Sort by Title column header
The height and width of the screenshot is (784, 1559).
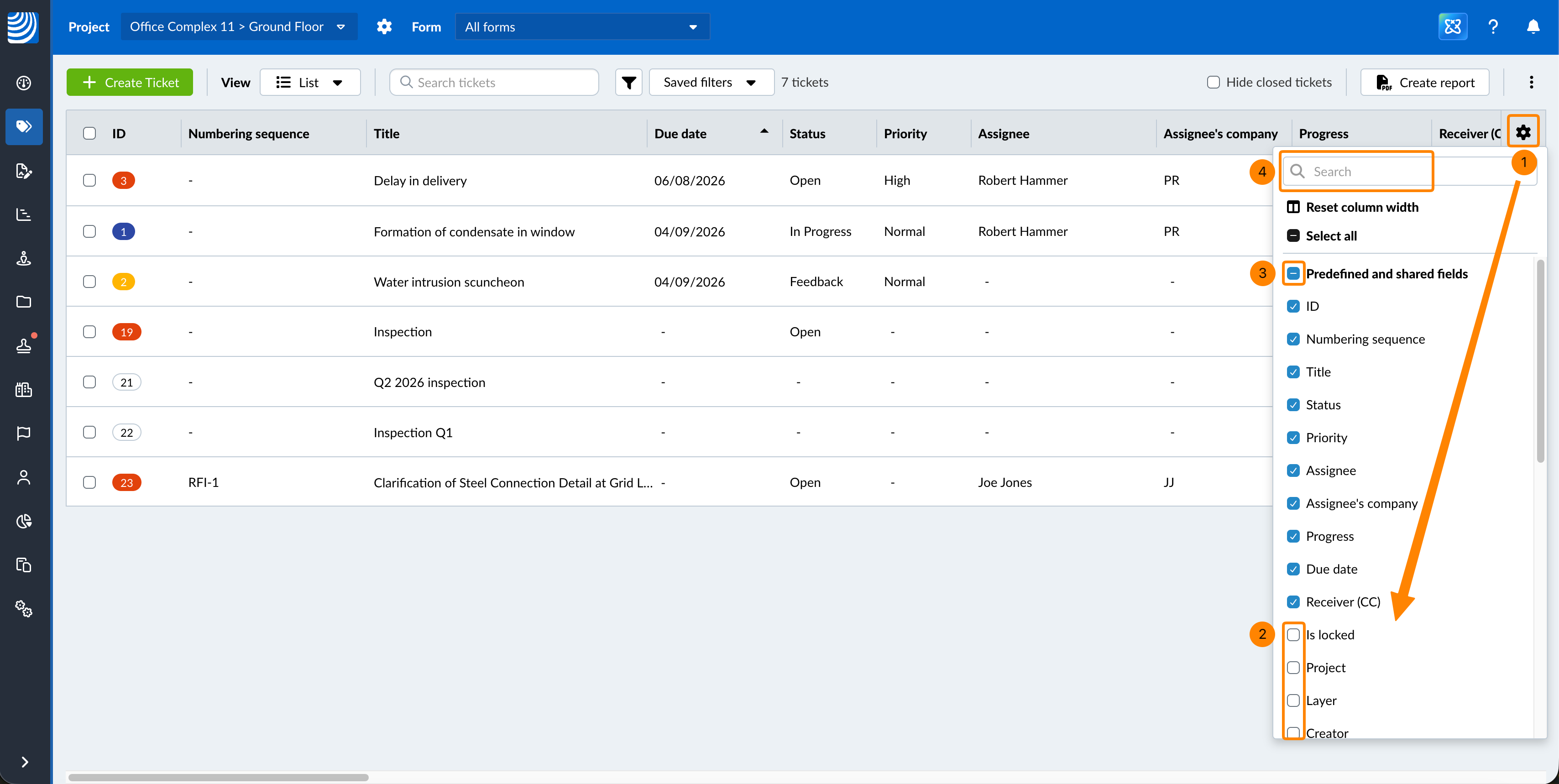coord(386,134)
